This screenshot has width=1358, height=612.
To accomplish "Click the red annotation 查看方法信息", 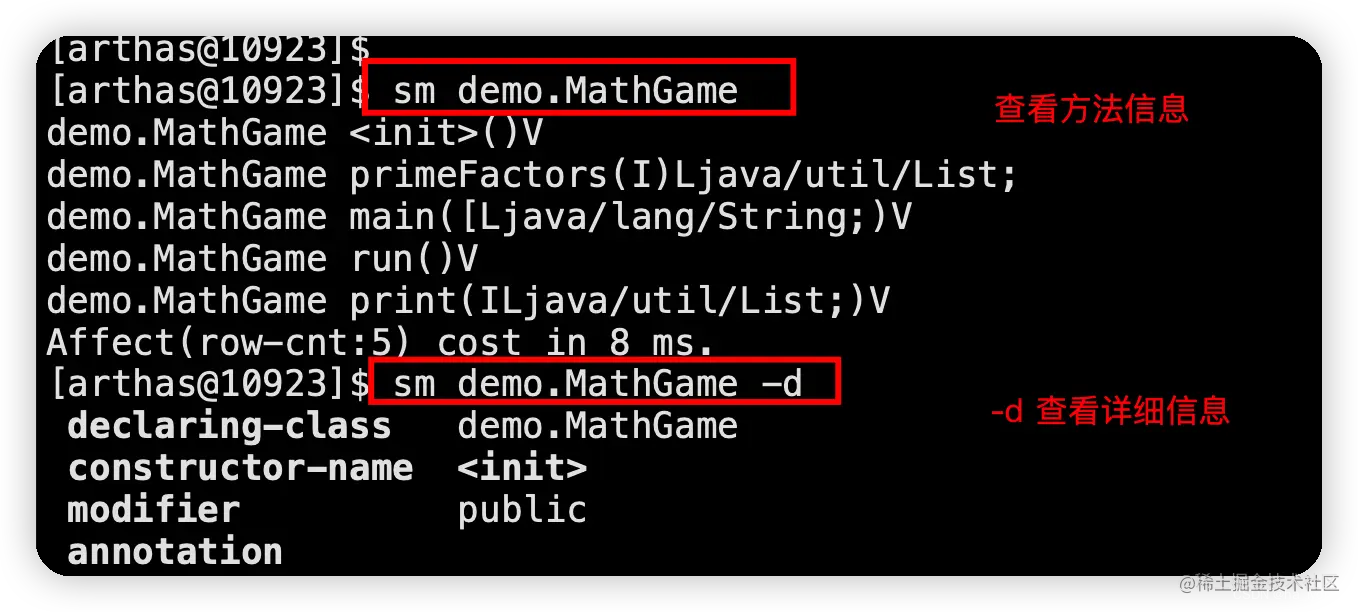I will pyautogui.click(x=1091, y=109).
